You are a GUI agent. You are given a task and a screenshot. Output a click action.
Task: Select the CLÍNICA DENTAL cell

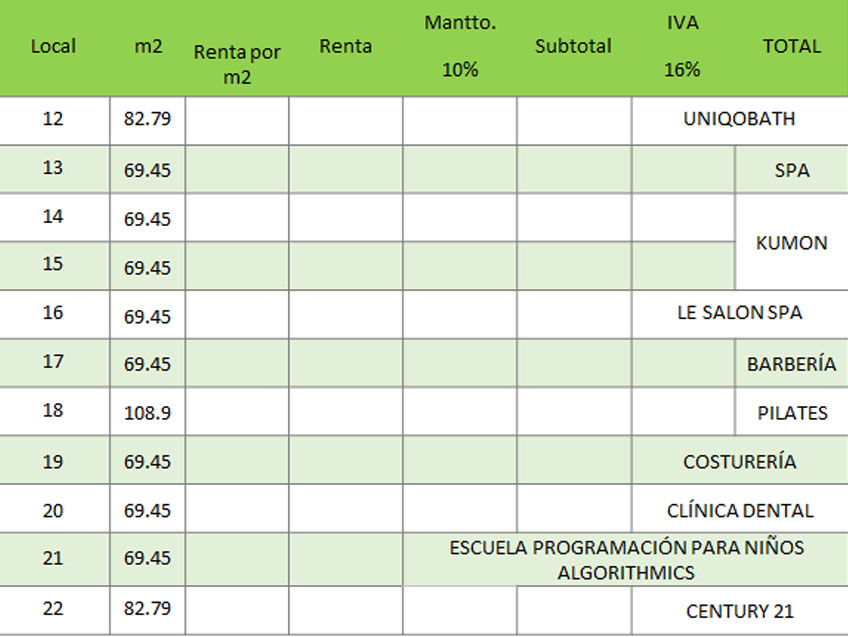pyautogui.click(x=739, y=510)
